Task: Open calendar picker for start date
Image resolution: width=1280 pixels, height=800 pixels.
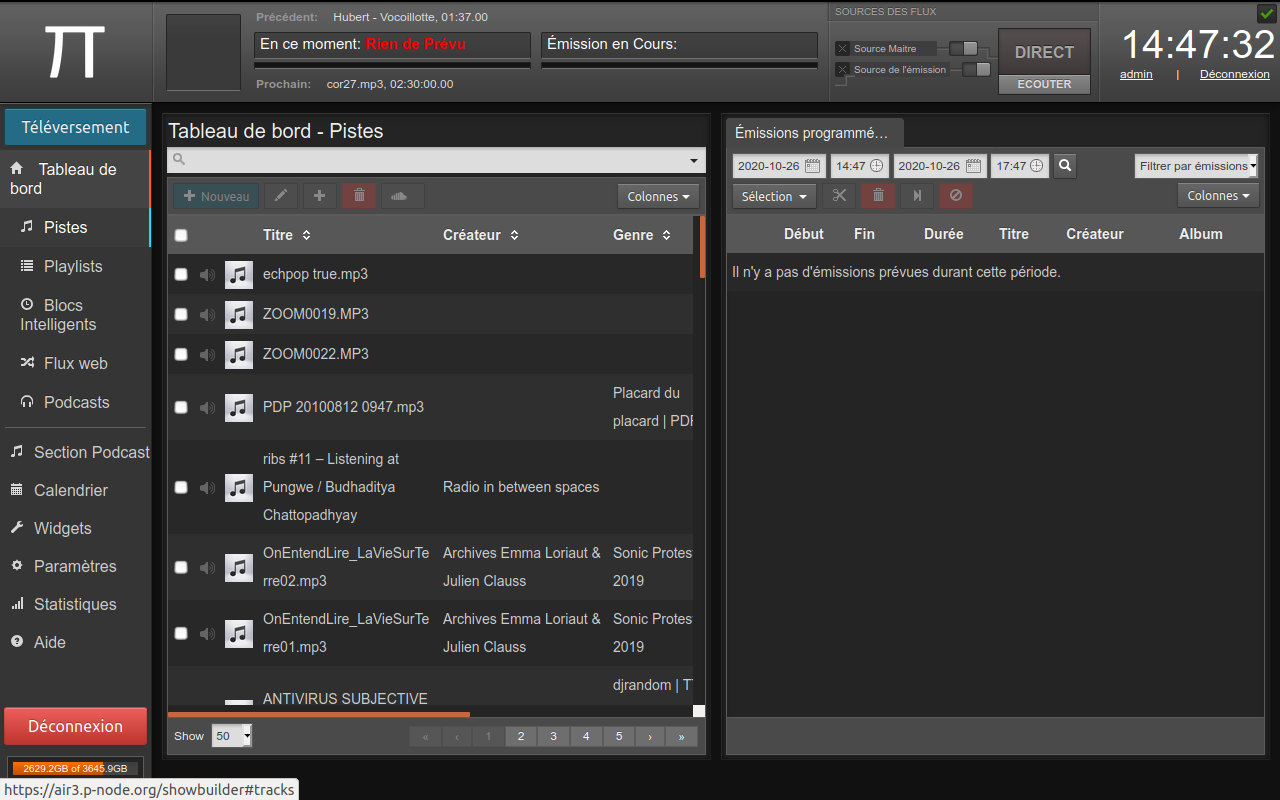Action: (812, 166)
